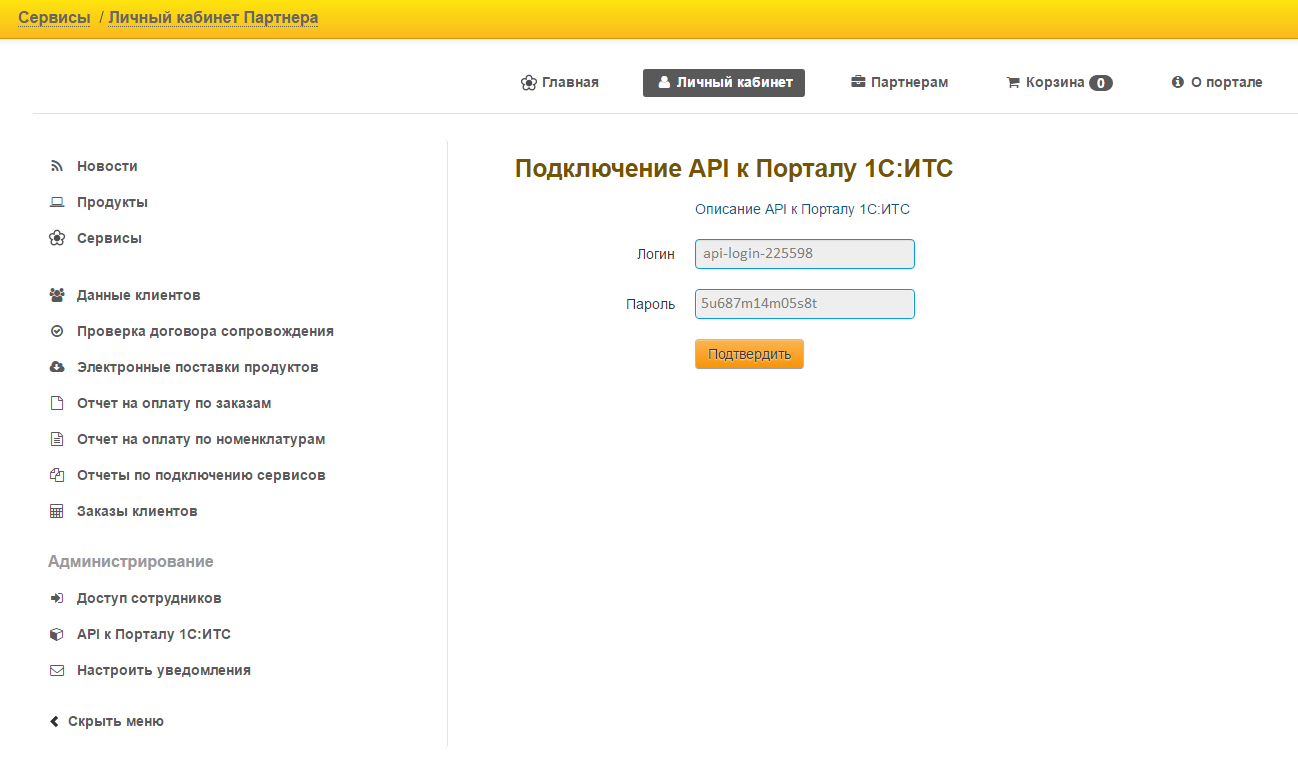Open the Главная navigation item
The image size is (1298, 769).
tap(560, 82)
